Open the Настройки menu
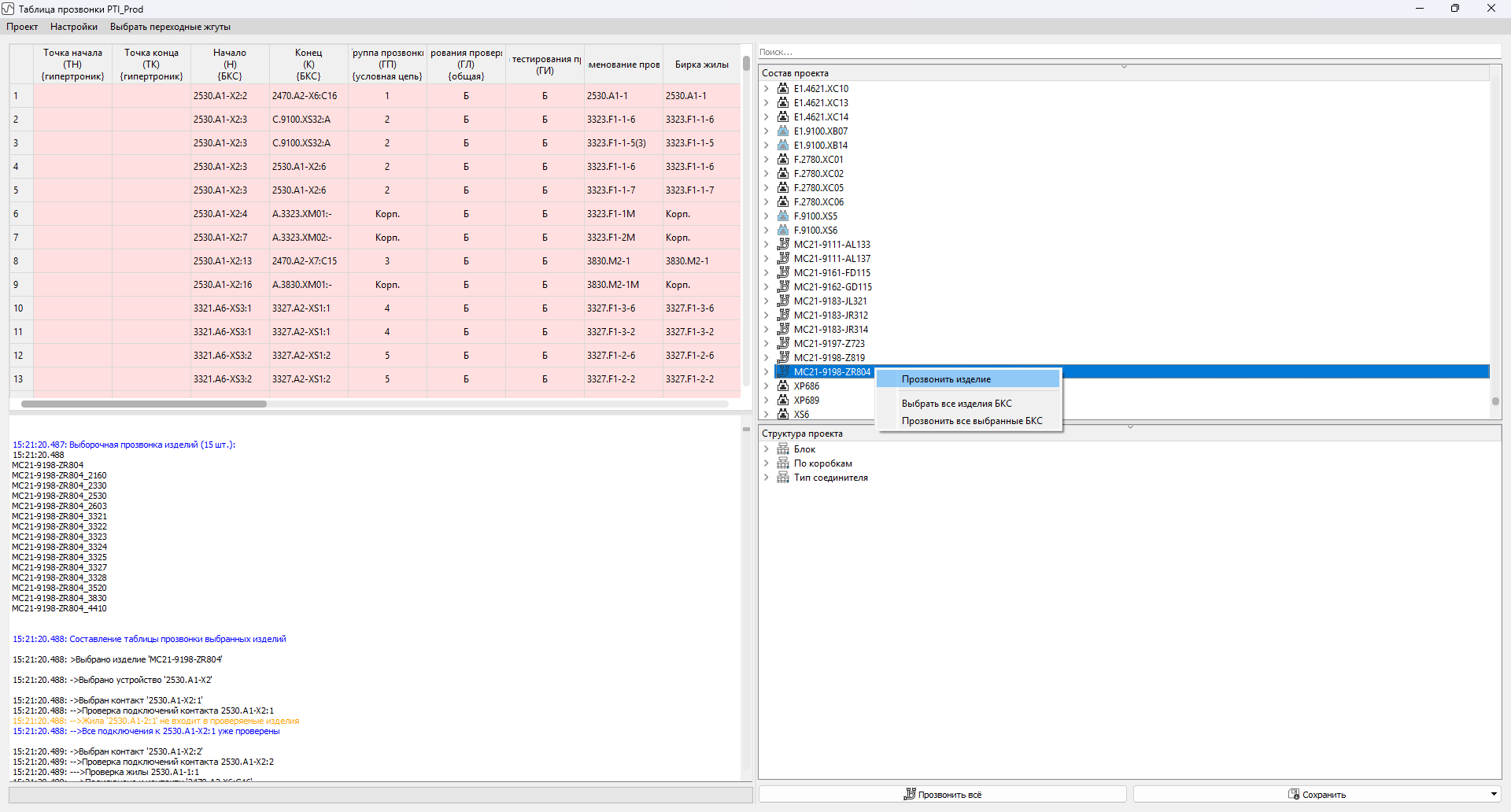Image resolution: width=1511 pixels, height=812 pixels. coord(74,27)
